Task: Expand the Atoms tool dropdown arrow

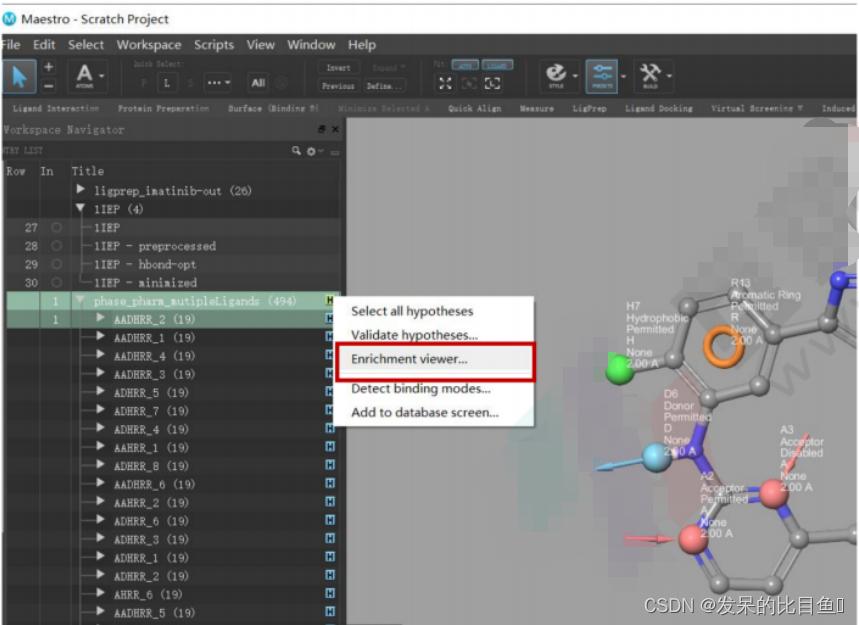Action: click(102, 76)
